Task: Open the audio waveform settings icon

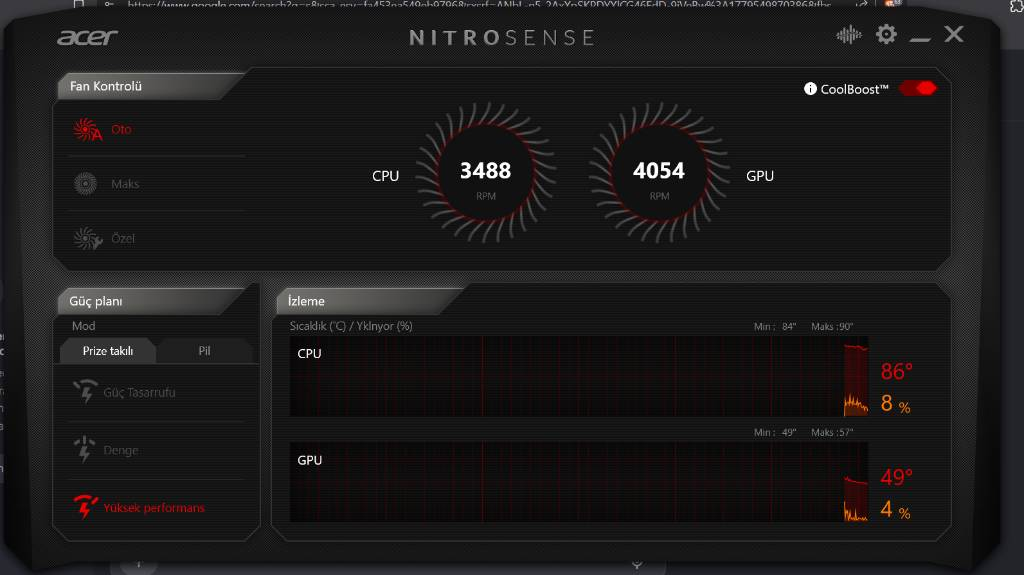Action: click(848, 35)
